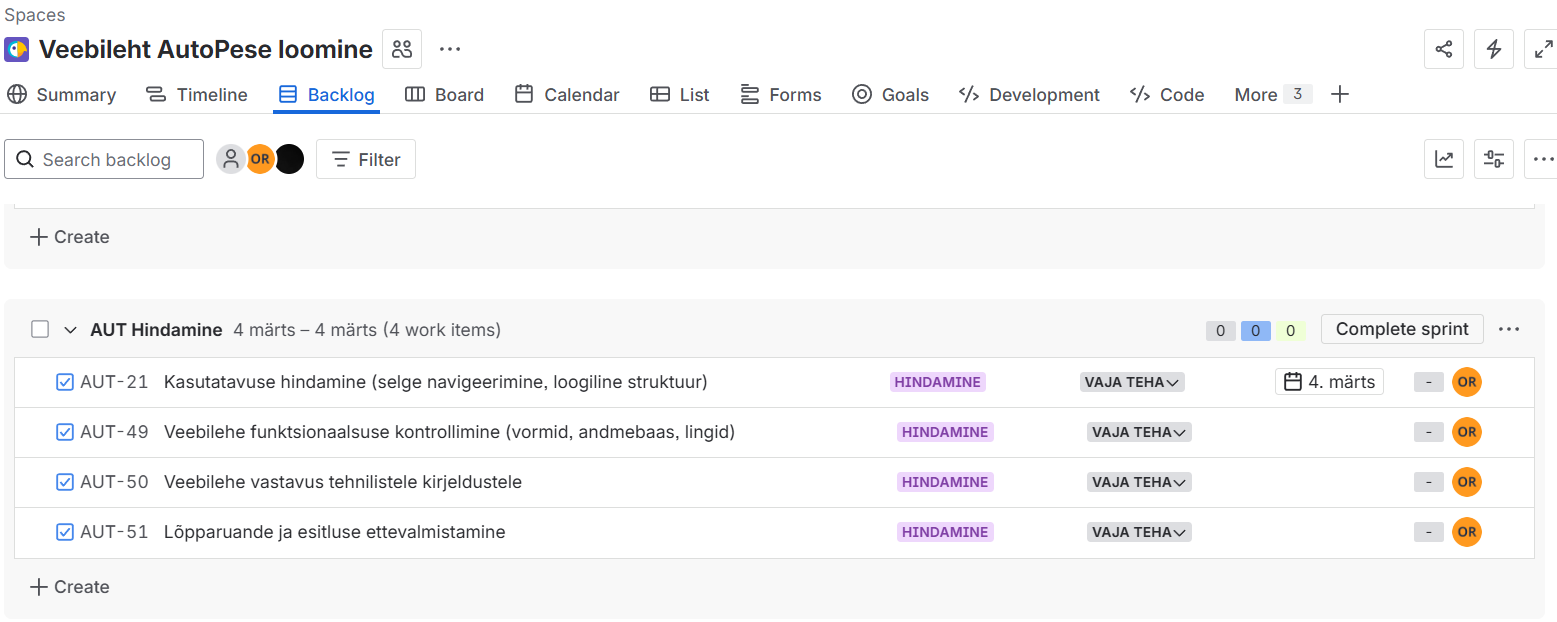Click the plus icon to add view
1557x622 pixels.
pos(1340,94)
